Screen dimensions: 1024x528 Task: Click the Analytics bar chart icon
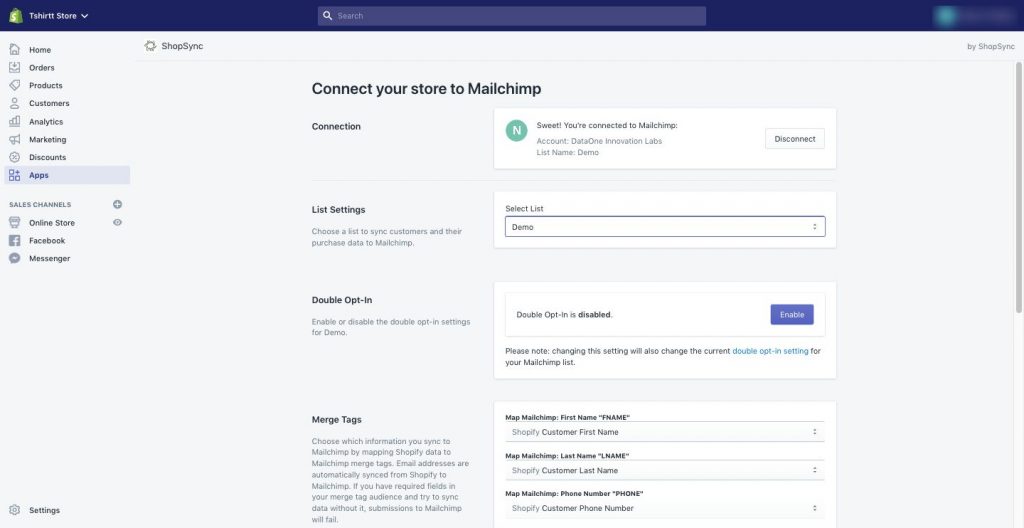14,122
